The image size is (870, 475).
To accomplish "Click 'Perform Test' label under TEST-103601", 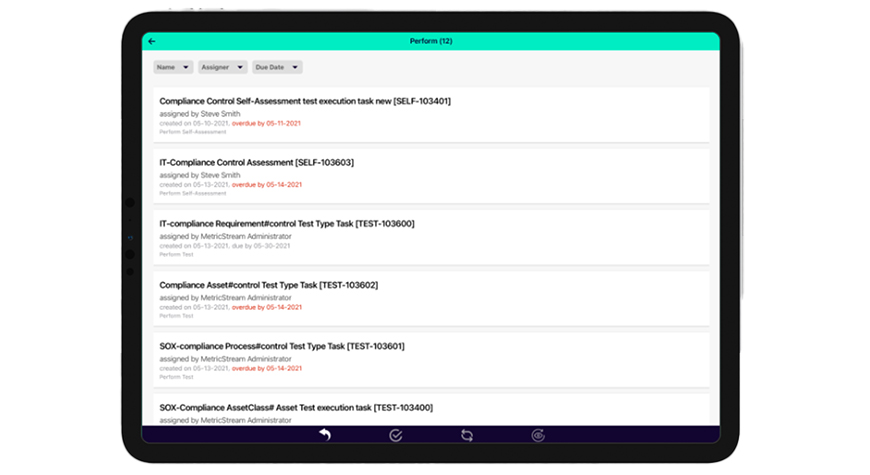I will 176,377.
